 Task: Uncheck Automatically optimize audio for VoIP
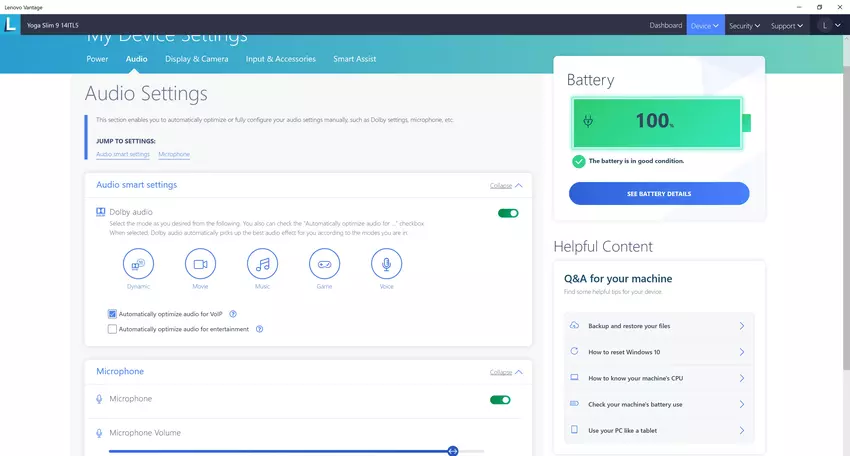[113, 314]
